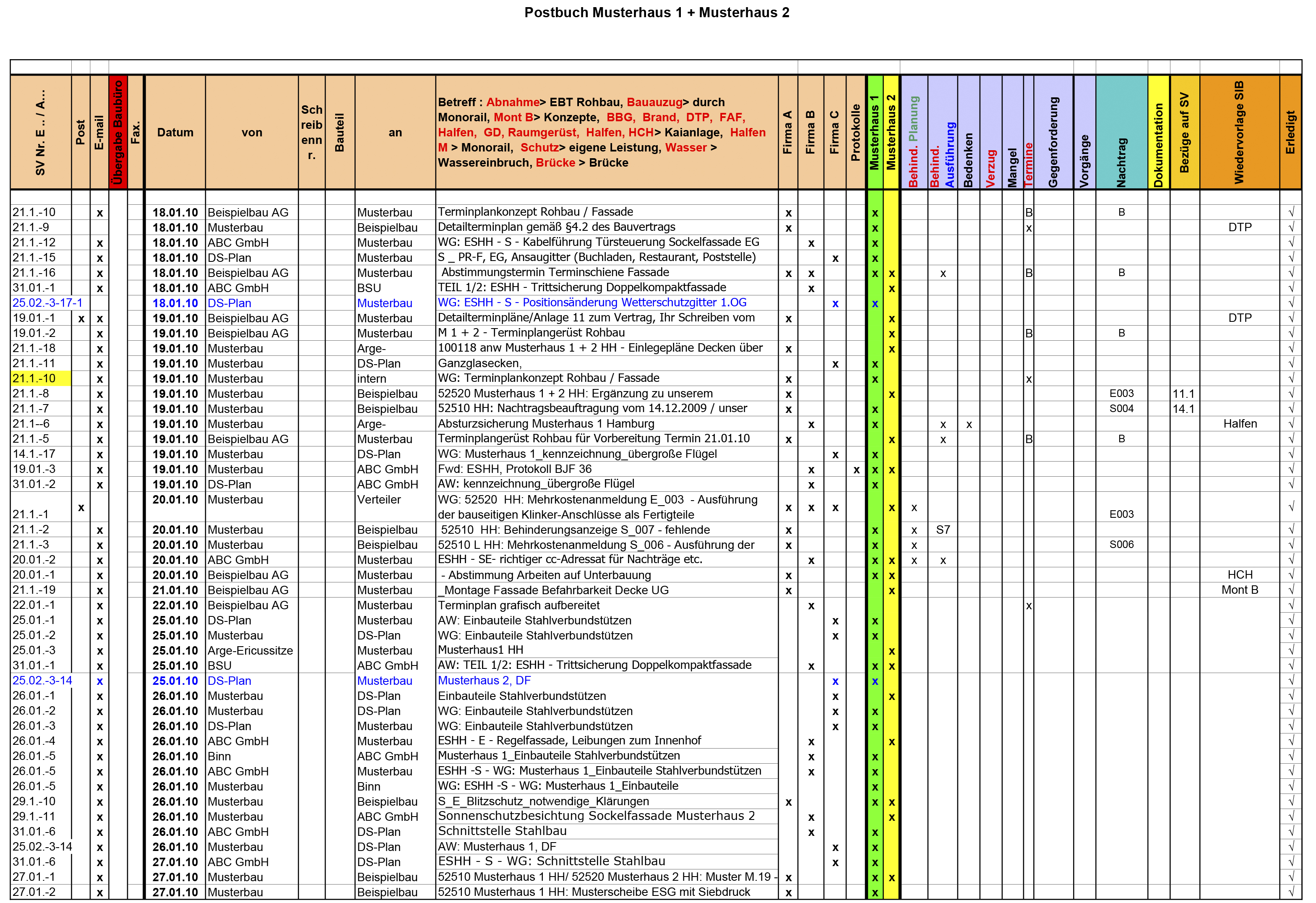Click the Wiedervorlage value 'Mont B'

pyautogui.click(x=1240, y=590)
